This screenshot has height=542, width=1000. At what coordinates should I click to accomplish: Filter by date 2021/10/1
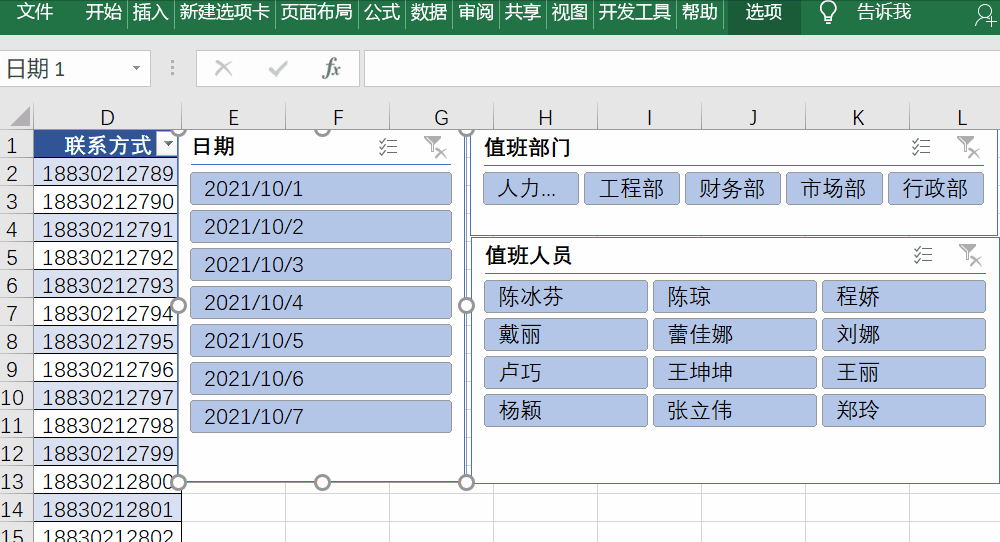(x=321, y=188)
